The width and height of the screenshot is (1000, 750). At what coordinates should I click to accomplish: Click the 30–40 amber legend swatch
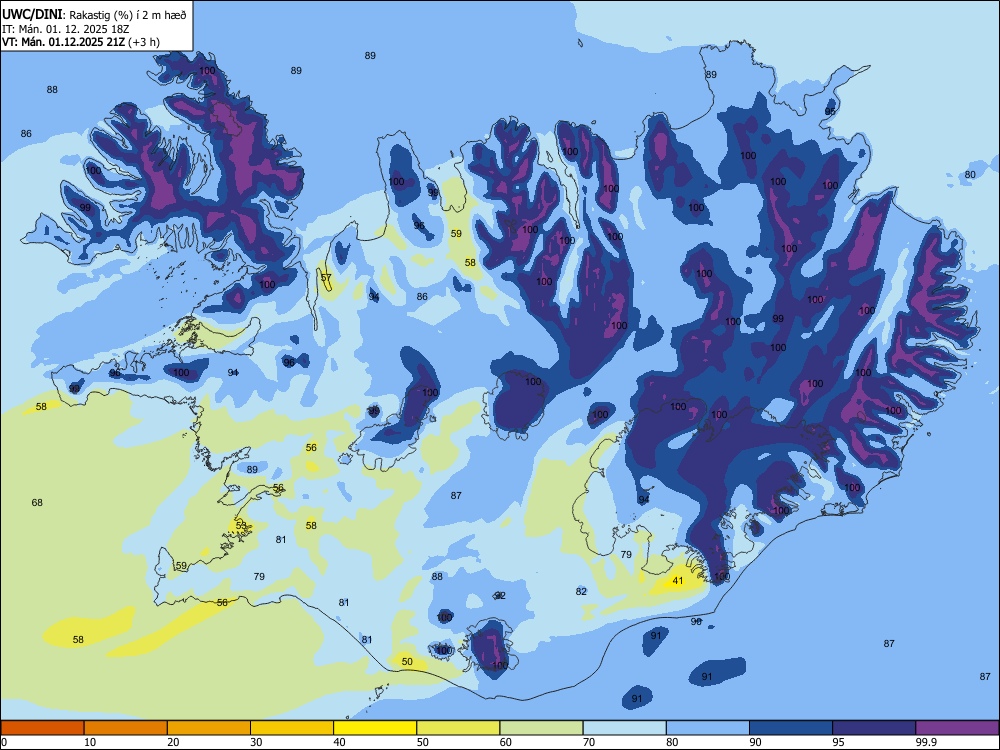pyautogui.click(x=292, y=728)
